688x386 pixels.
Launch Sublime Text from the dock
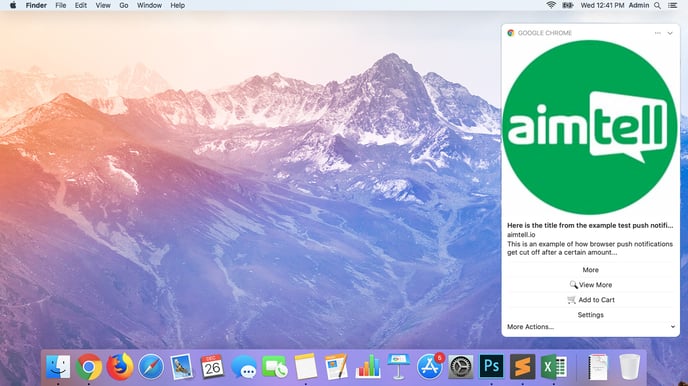tap(522, 366)
